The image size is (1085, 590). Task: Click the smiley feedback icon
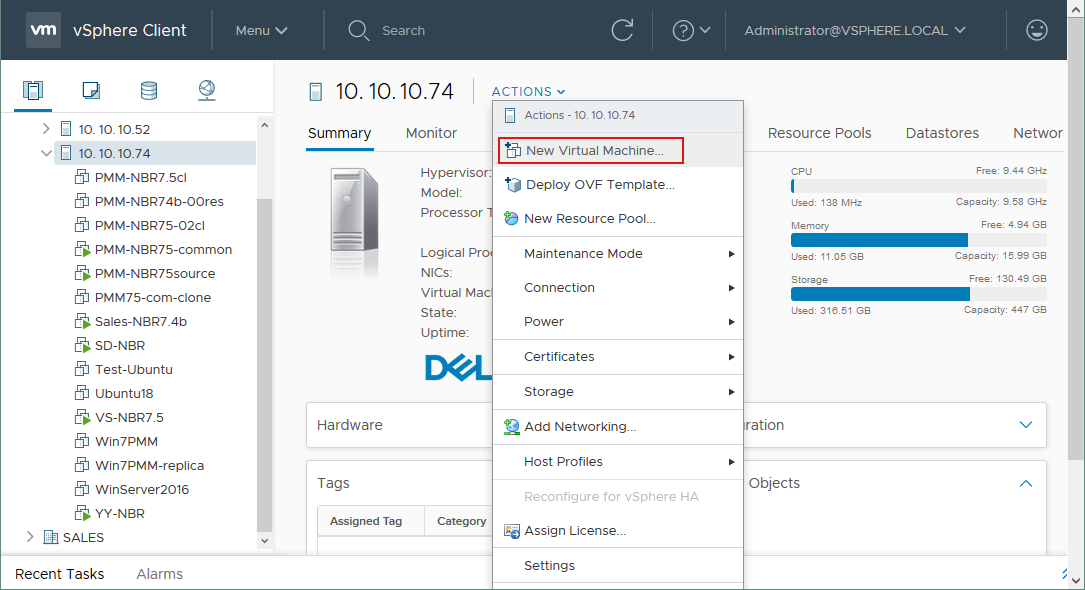click(1037, 30)
